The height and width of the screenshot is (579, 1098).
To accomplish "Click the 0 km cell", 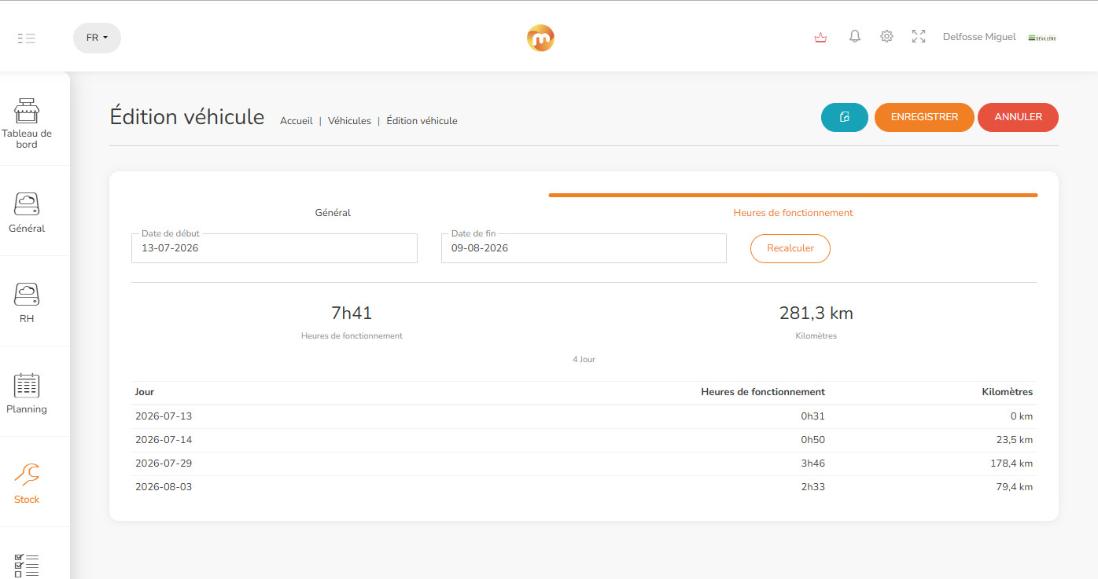I will pyautogui.click(x=1021, y=416).
